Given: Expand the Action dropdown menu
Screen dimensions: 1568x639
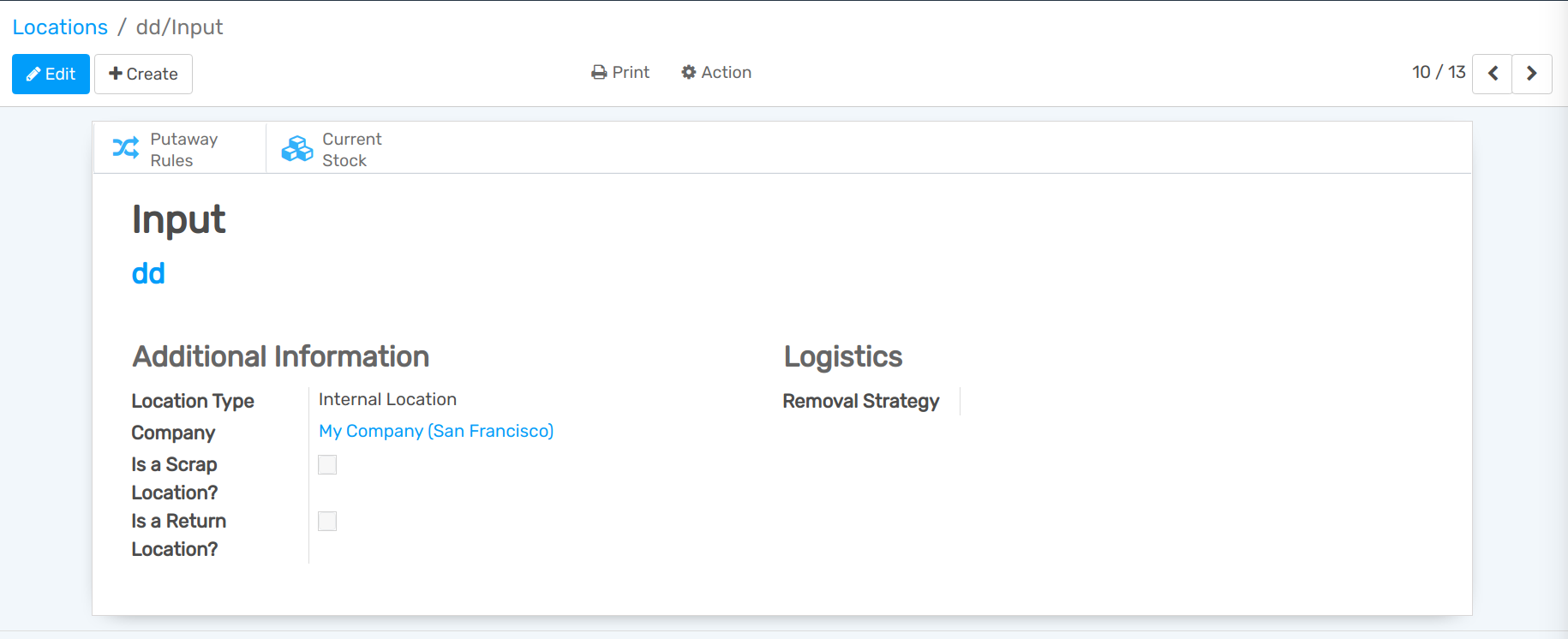Looking at the screenshot, I should 717,73.
